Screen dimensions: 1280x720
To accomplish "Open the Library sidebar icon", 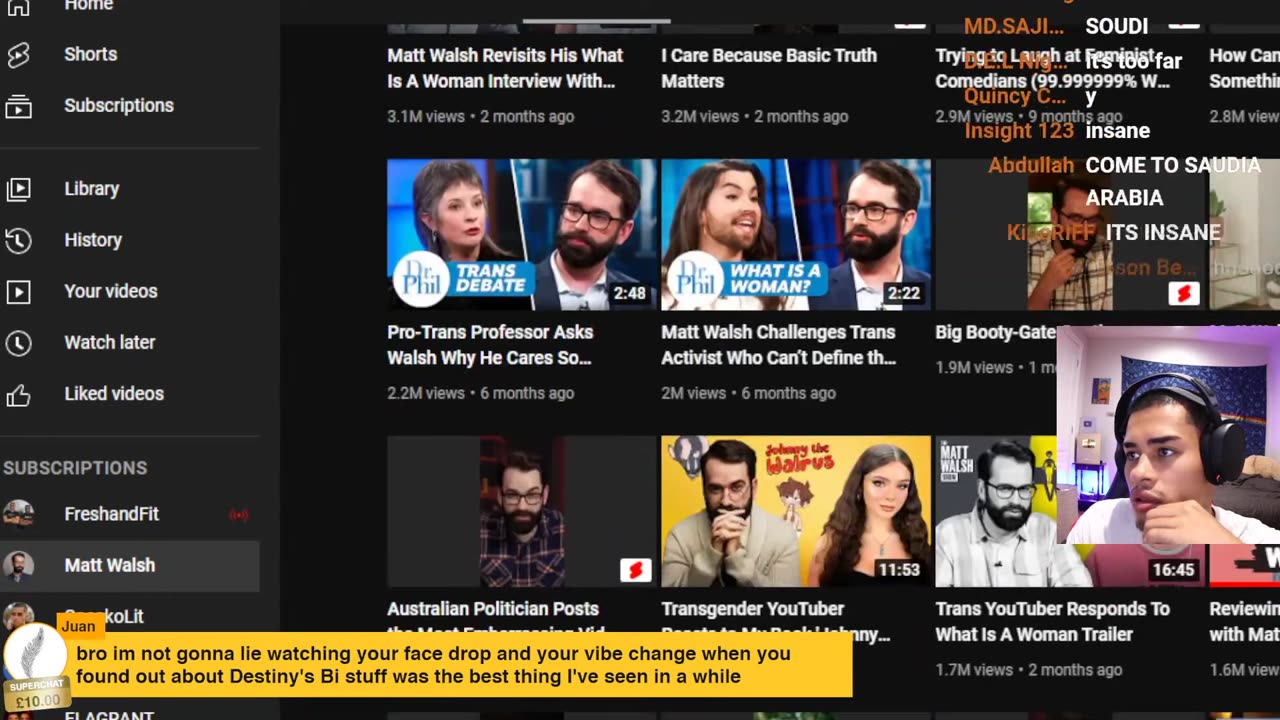I will click(x=18, y=189).
